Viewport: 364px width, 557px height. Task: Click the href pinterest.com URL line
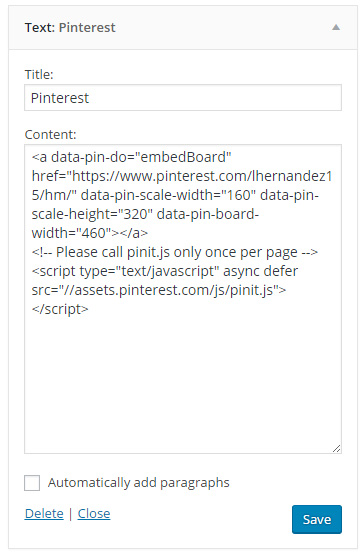coord(182,176)
